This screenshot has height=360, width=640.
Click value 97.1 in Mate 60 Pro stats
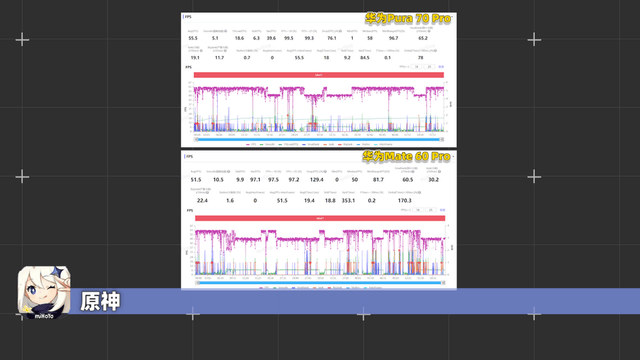(255, 180)
